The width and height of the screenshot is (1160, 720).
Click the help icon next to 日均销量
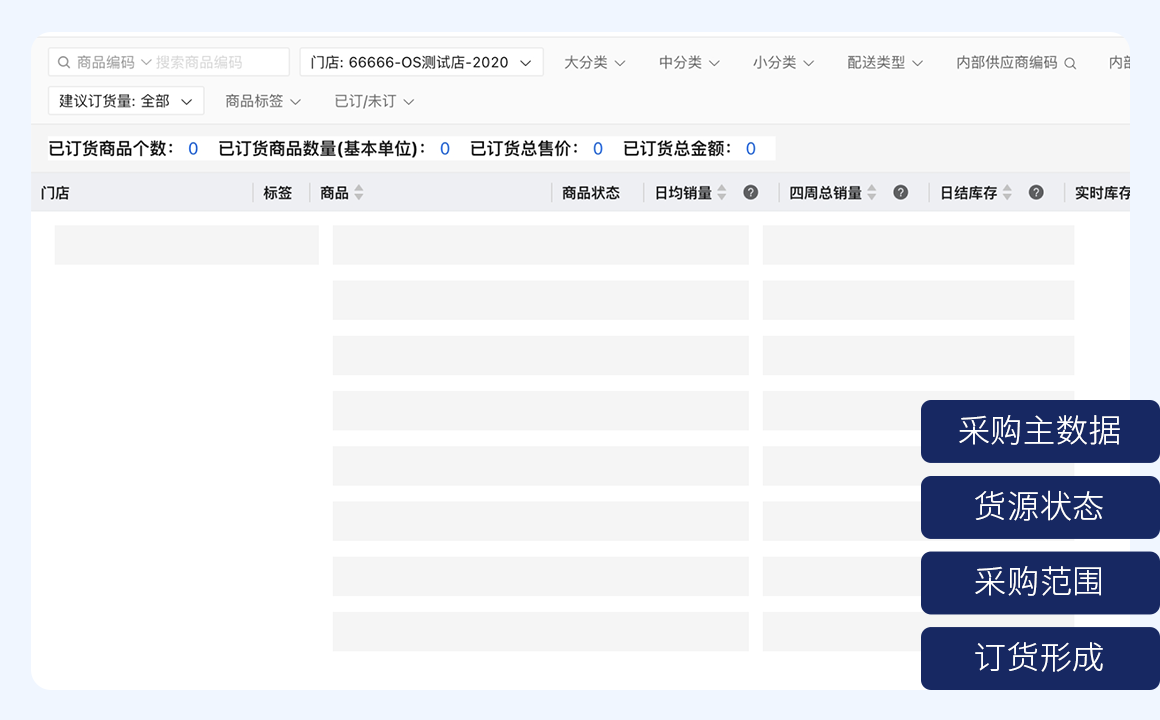click(751, 193)
